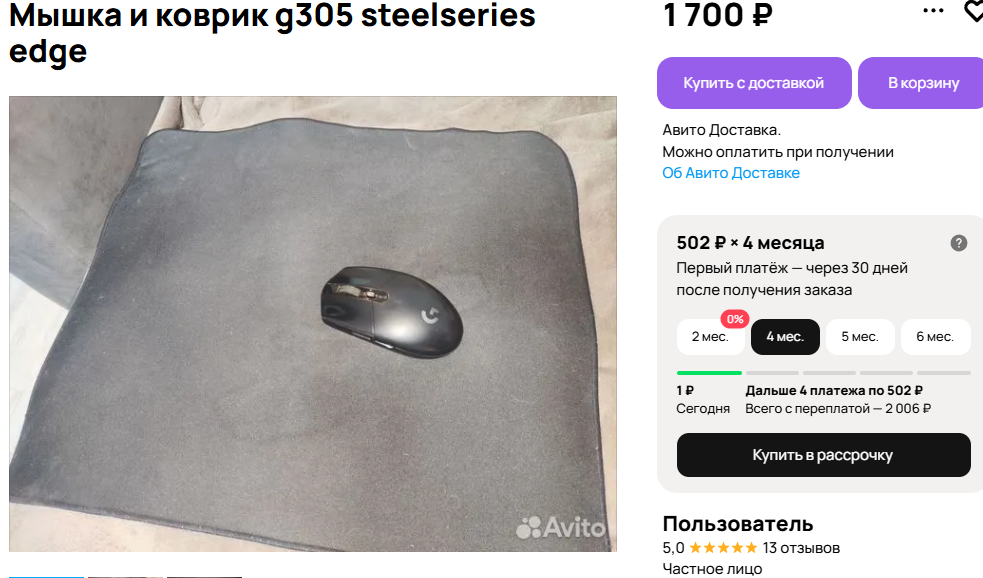Open the three-dots more options menu
Image resolution: width=983 pixels, height=578 pixels.
tap(933, 11)
